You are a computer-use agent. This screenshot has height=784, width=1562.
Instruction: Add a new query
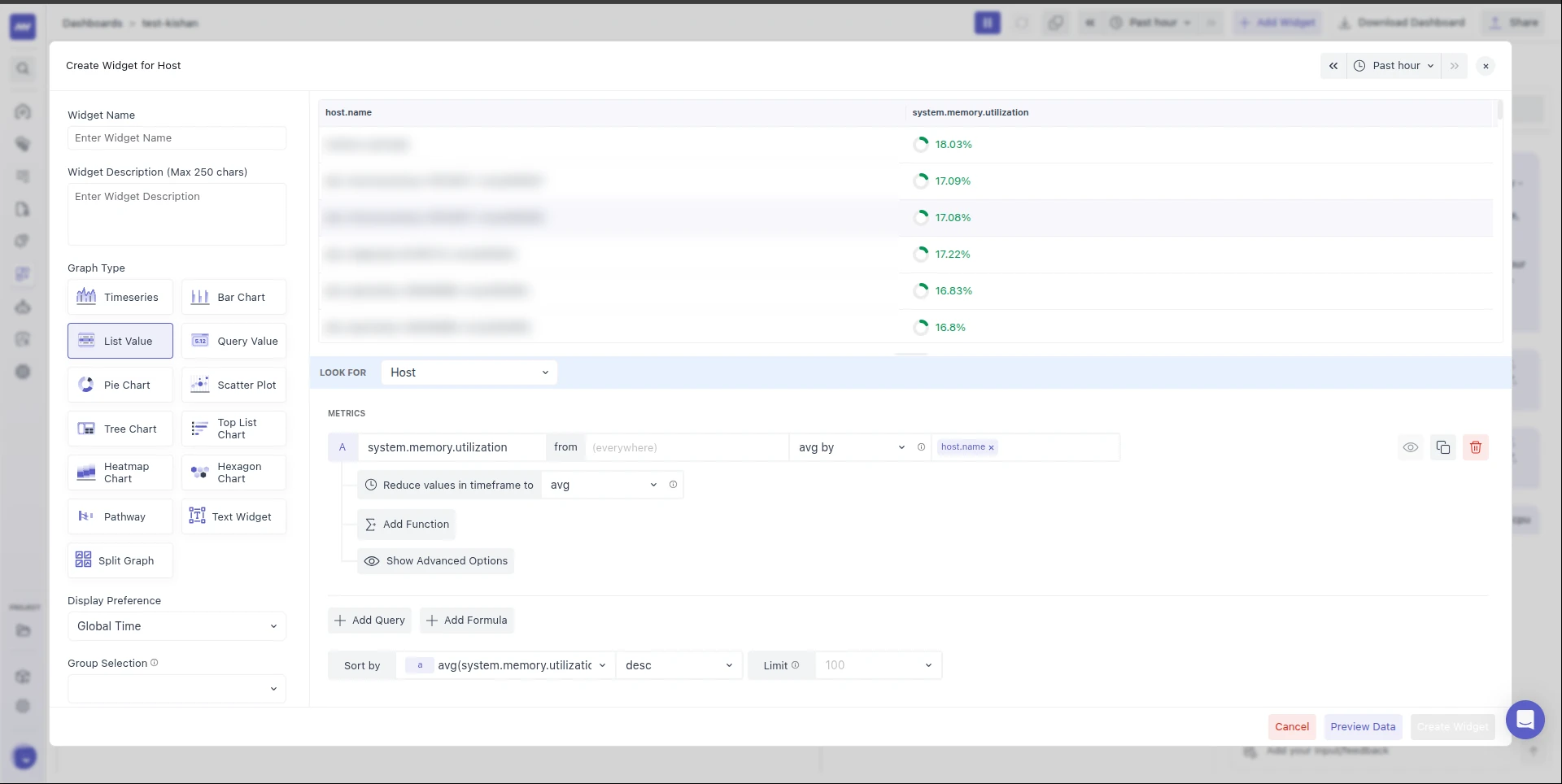[369, 621]
